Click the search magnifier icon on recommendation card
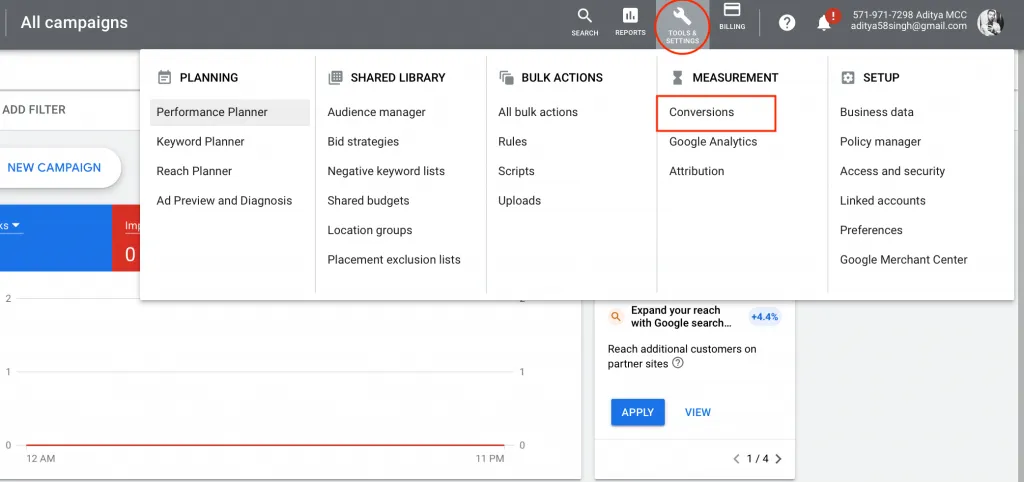Viewport: 1024px width, 482px height. click(615, 317)
